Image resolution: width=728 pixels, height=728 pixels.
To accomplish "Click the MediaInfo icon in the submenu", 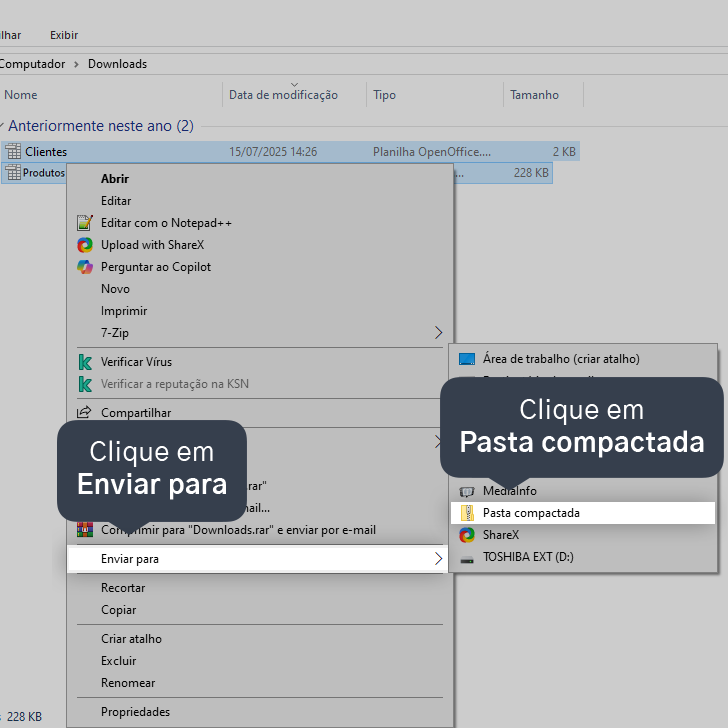I will [467, 491].
